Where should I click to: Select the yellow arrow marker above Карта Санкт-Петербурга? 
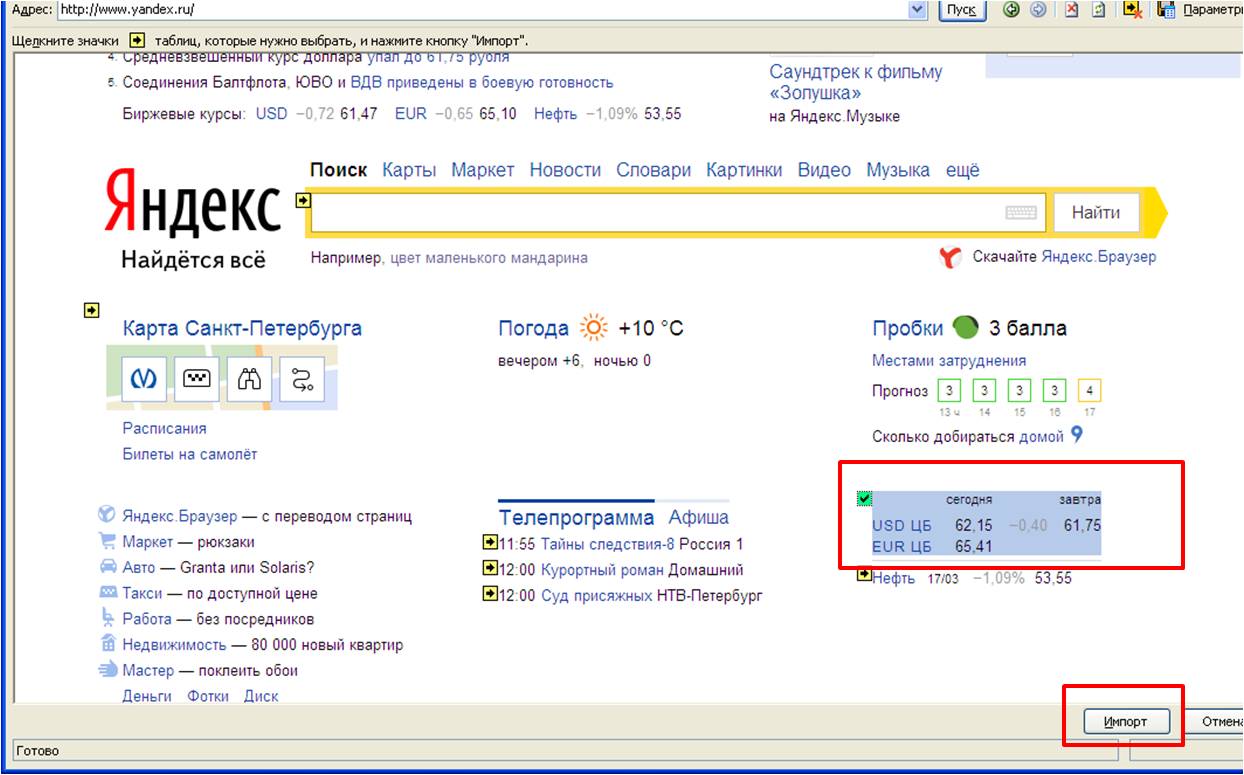[91, 311]
